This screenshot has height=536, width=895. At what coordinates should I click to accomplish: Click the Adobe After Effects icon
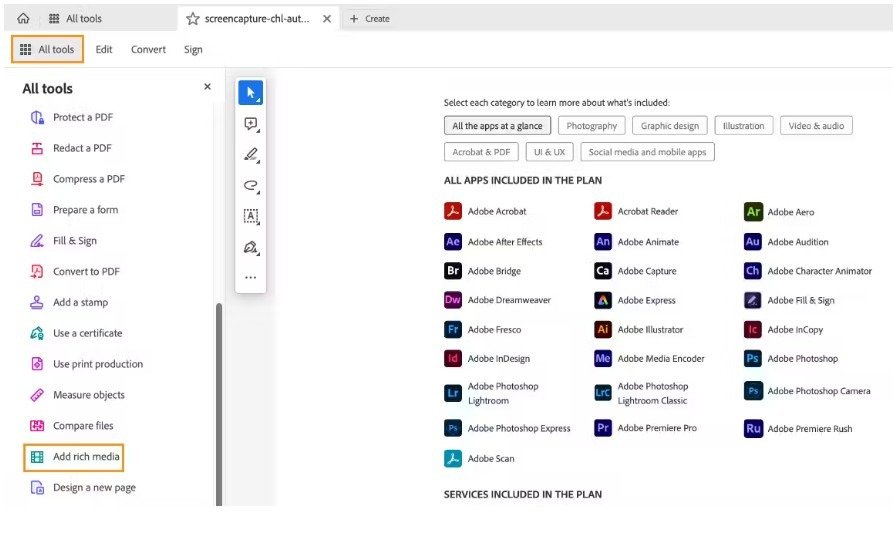point(453,241)
